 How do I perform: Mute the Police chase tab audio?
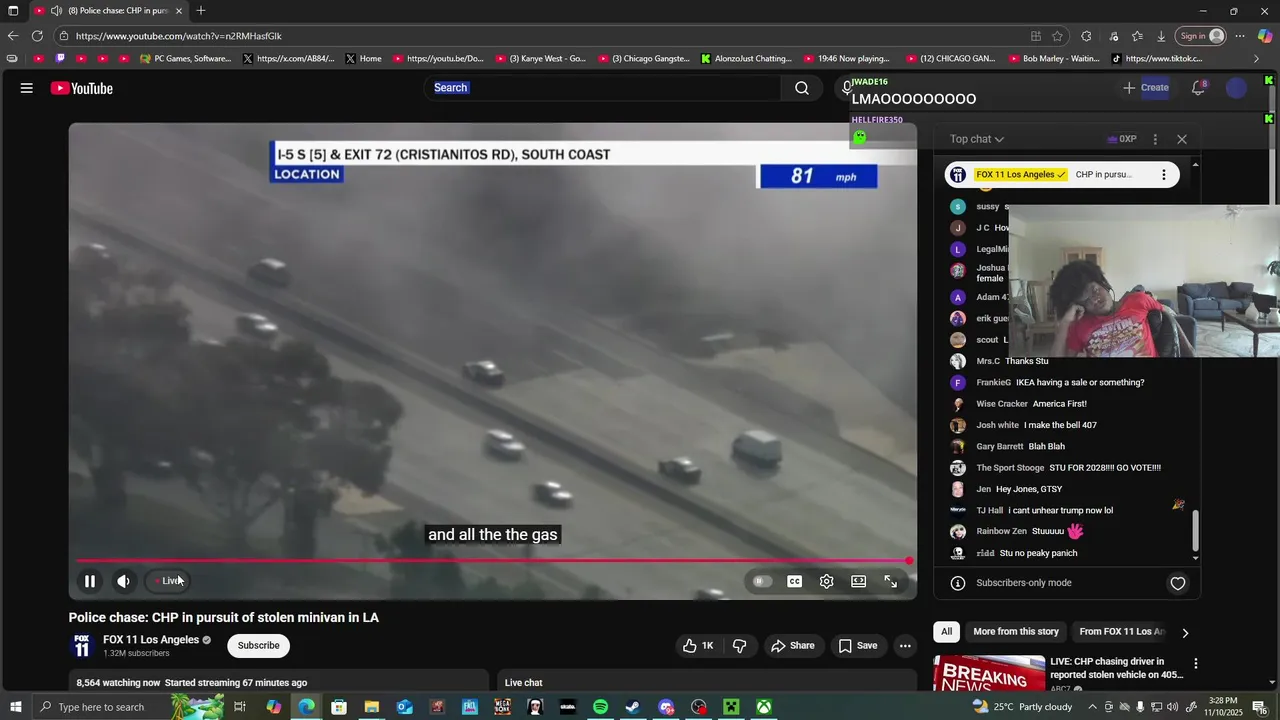coord(57,11)
